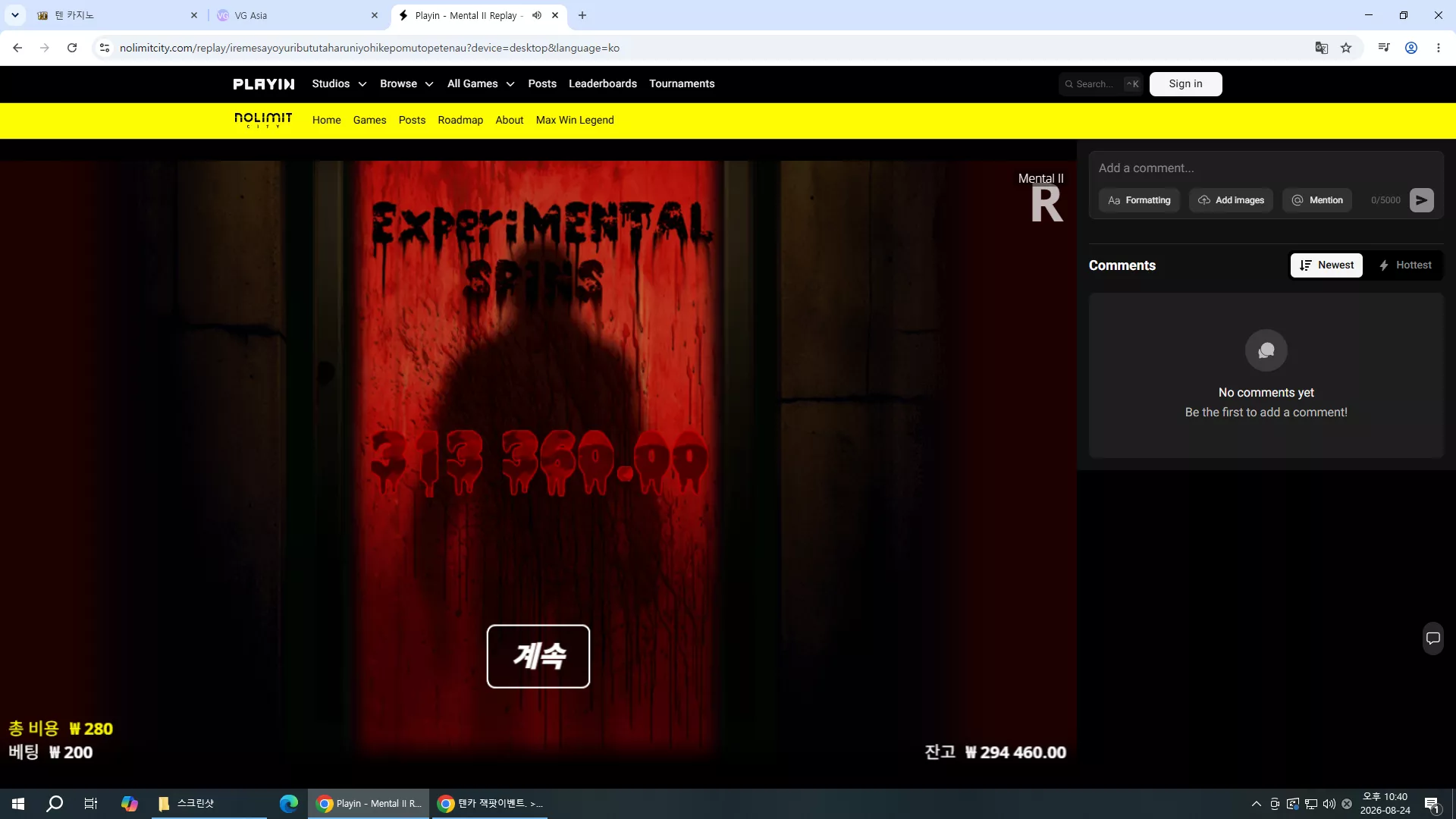Open Microsoft Edge from the taskbar

click(x=289, y=804)
